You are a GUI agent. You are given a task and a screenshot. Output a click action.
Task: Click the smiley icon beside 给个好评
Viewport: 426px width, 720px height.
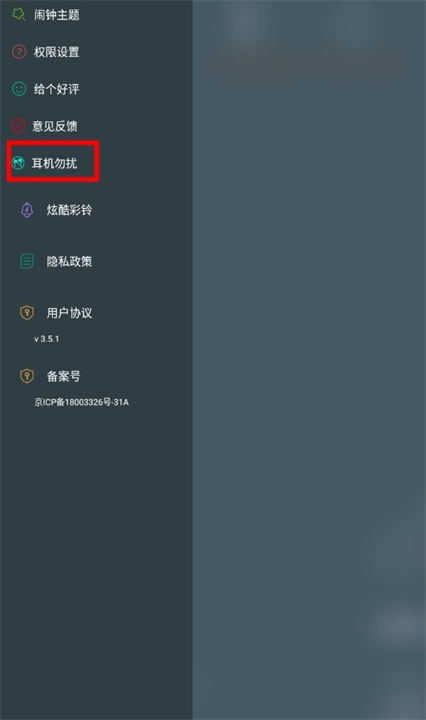click(x=19, y=89)
